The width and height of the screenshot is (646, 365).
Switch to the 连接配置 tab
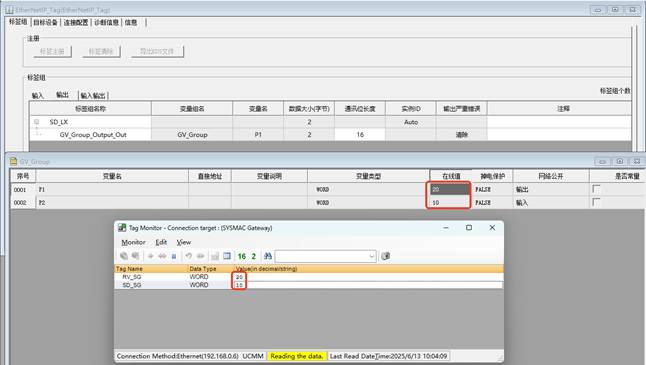76,22
